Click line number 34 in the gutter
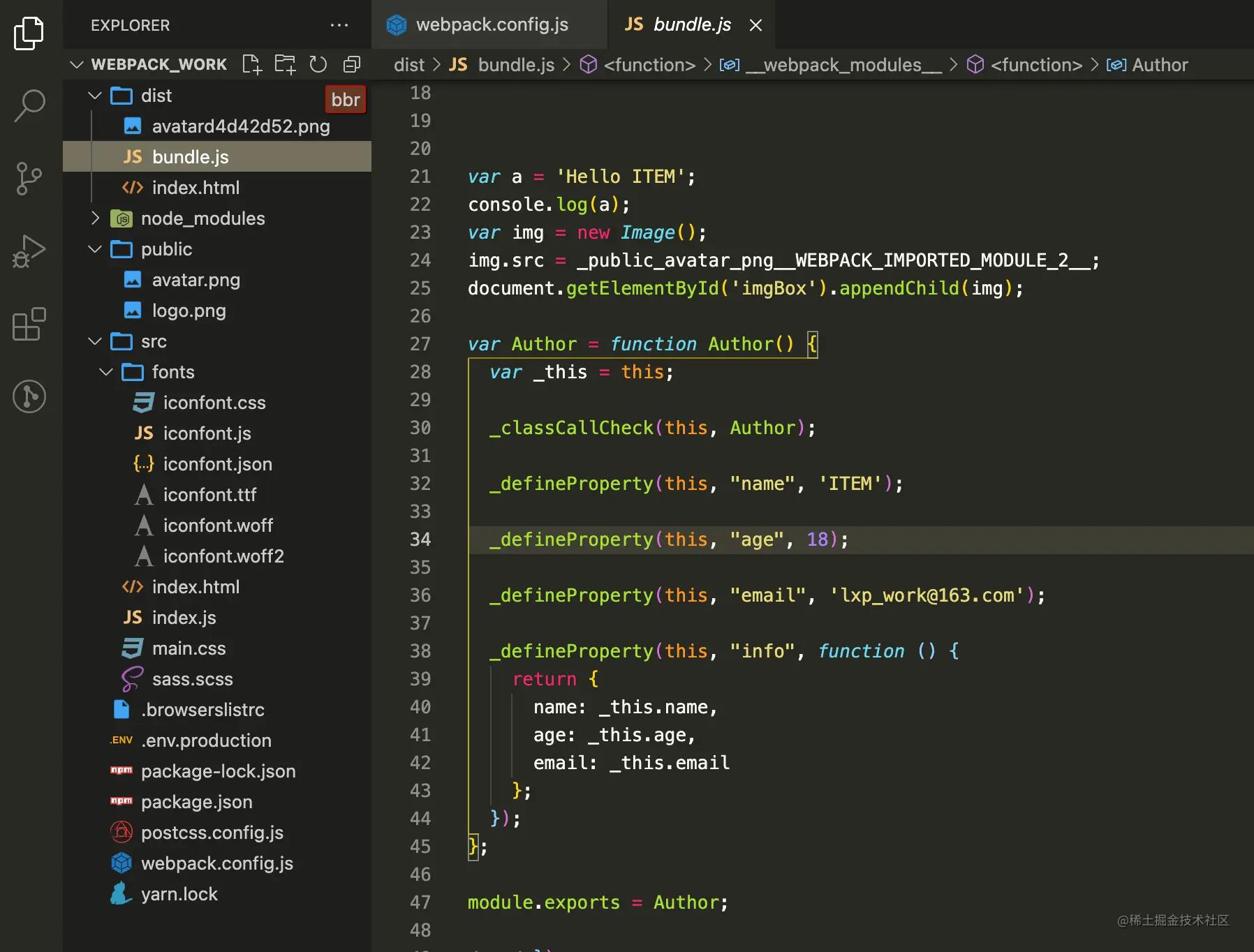This screenshot has width=1254, height=952. pos(420,540)
